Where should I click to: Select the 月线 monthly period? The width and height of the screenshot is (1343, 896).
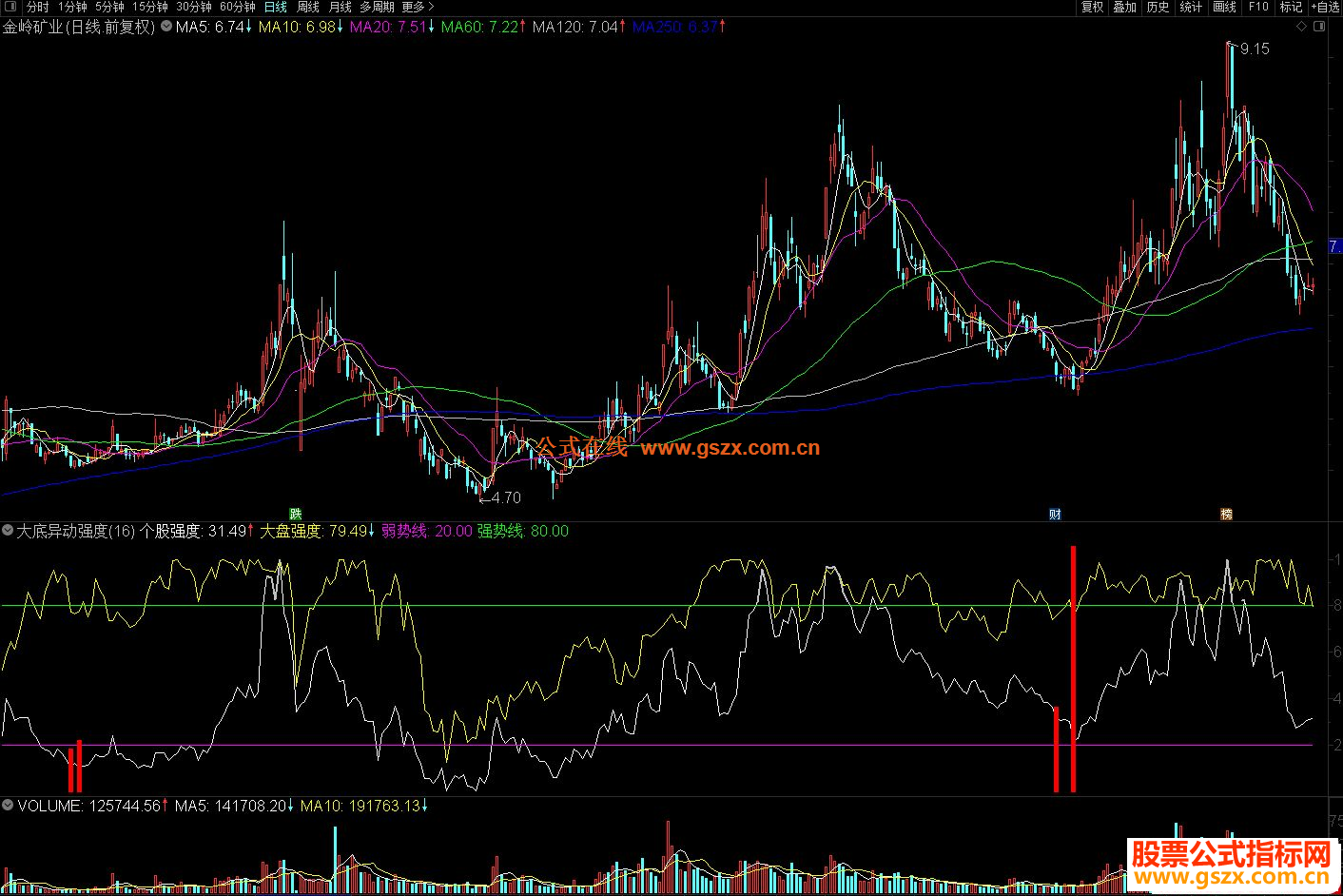tap(341, 7)
